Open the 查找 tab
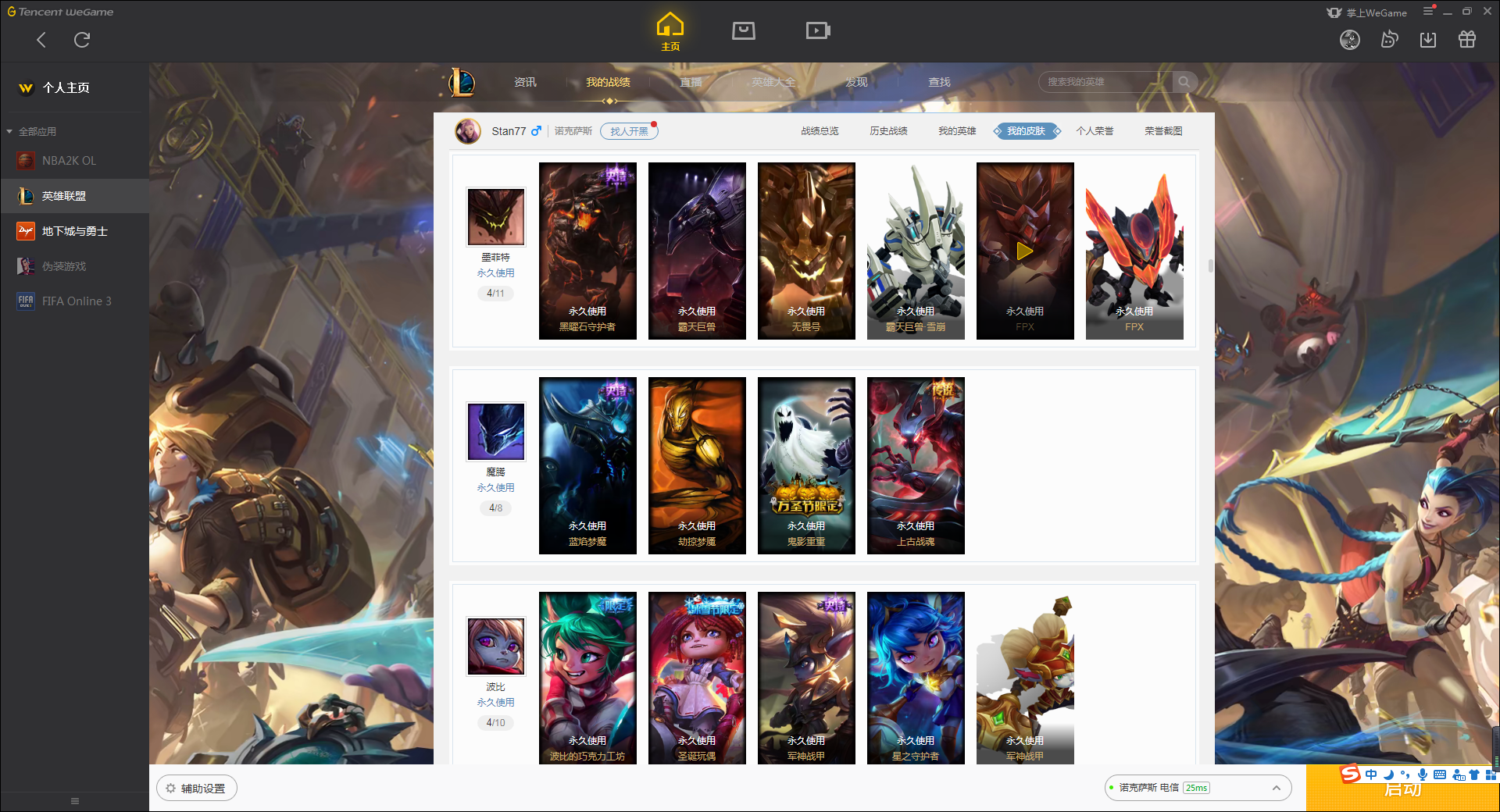 (939, 82)
